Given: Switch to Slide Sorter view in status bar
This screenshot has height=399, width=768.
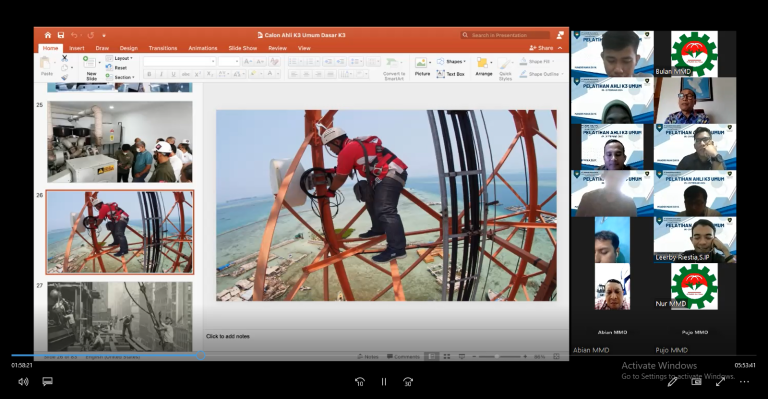Looking at the screenshot, I should 447,357.
